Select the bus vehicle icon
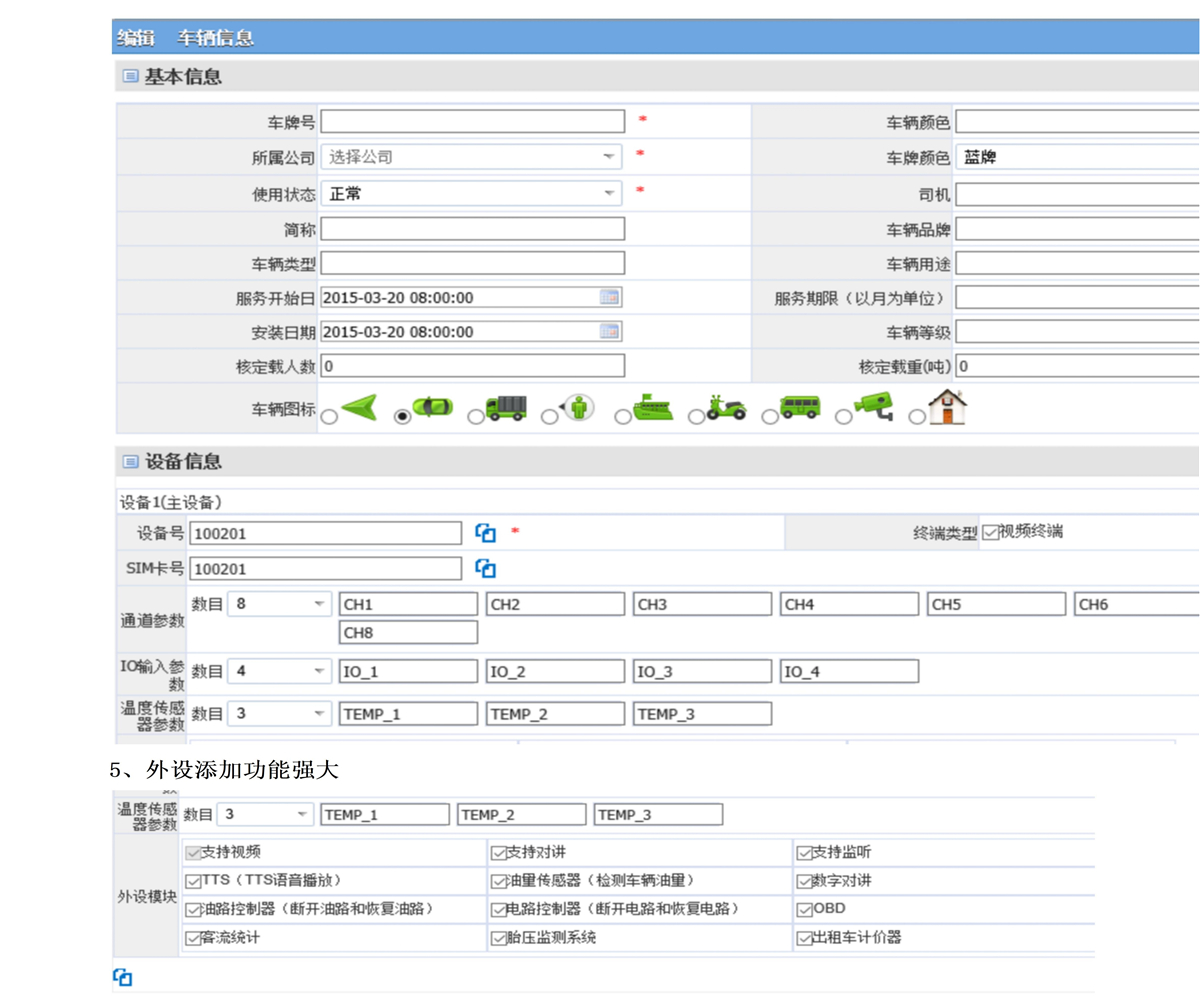The image size is (1200, 1000). pyautogui.click(x=770, y=417)
